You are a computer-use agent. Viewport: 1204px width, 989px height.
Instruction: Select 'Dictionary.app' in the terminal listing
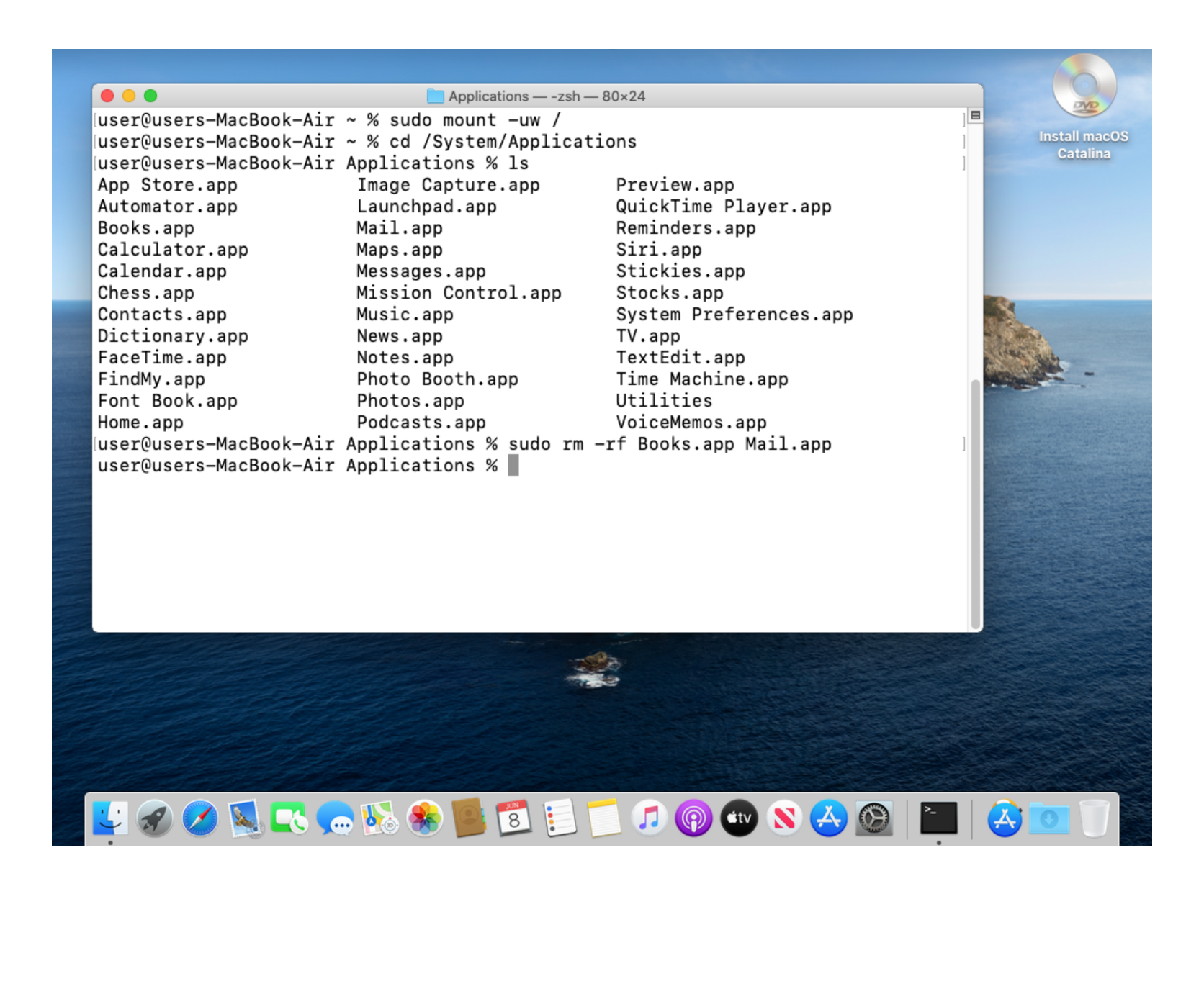click(173, 336)
